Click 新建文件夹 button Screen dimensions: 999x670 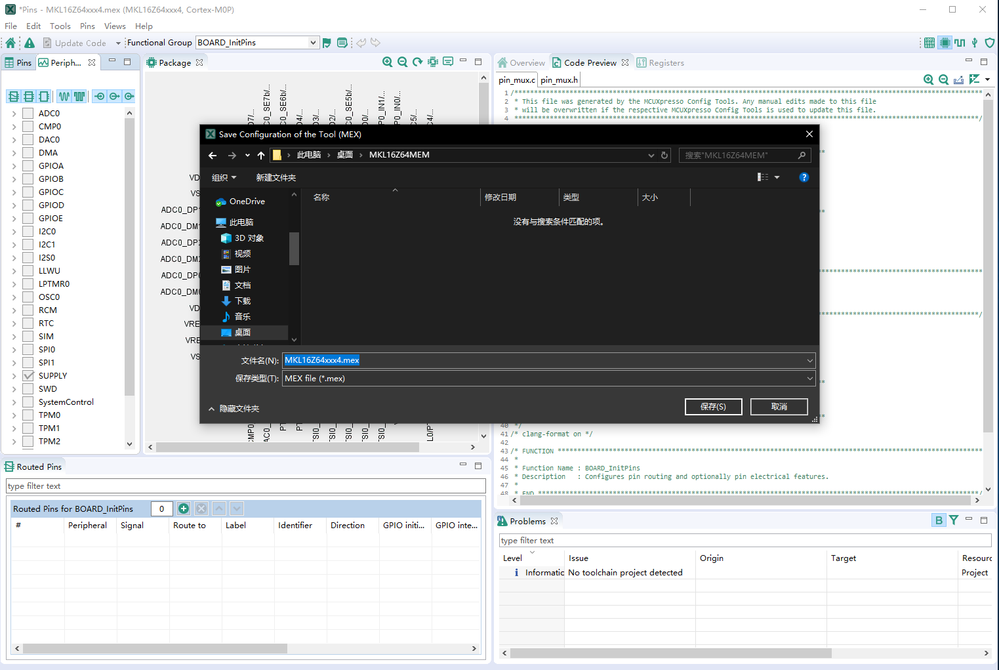[276, 177]
